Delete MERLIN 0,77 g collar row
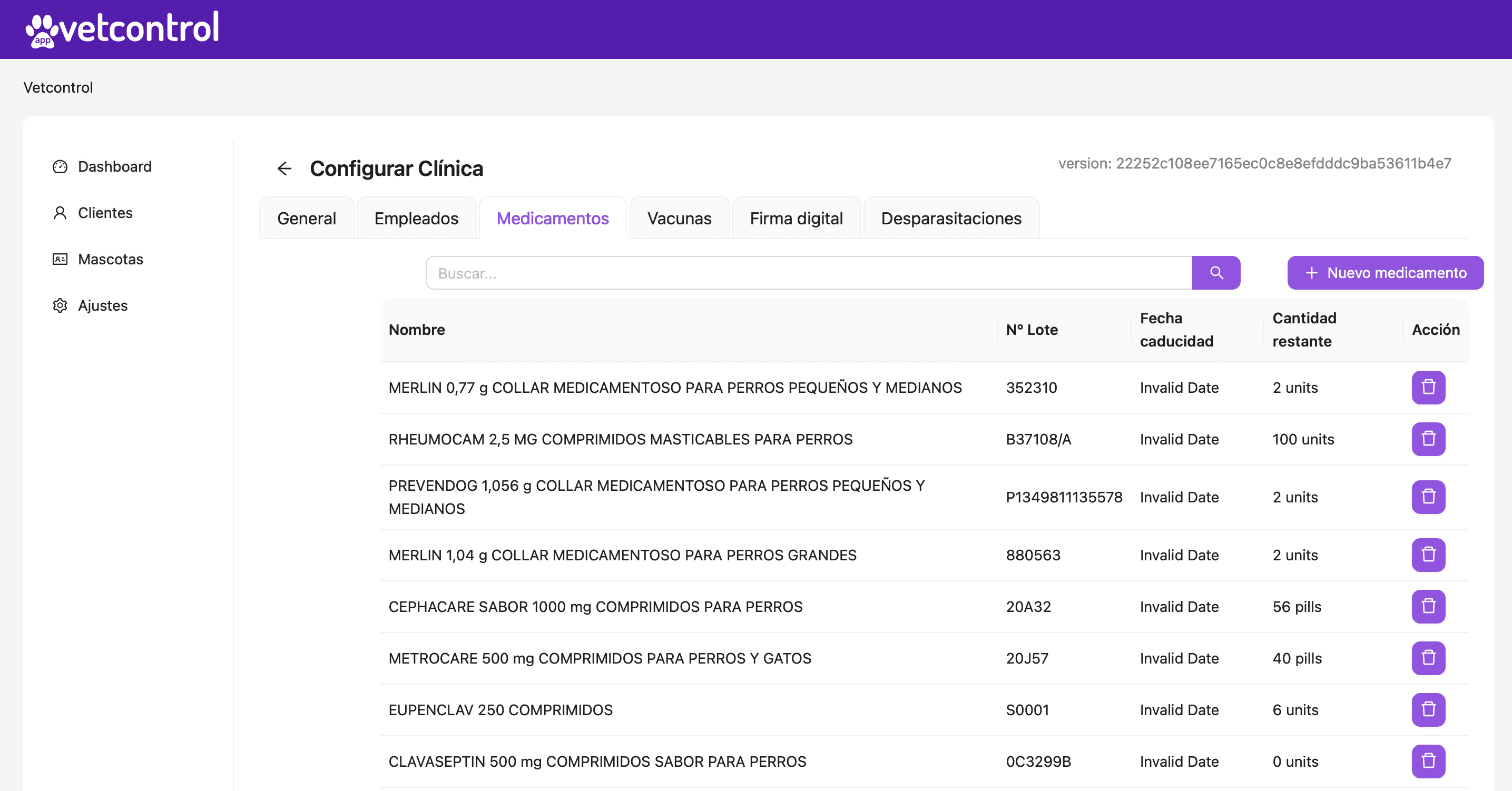 [x=1428, y=388]
